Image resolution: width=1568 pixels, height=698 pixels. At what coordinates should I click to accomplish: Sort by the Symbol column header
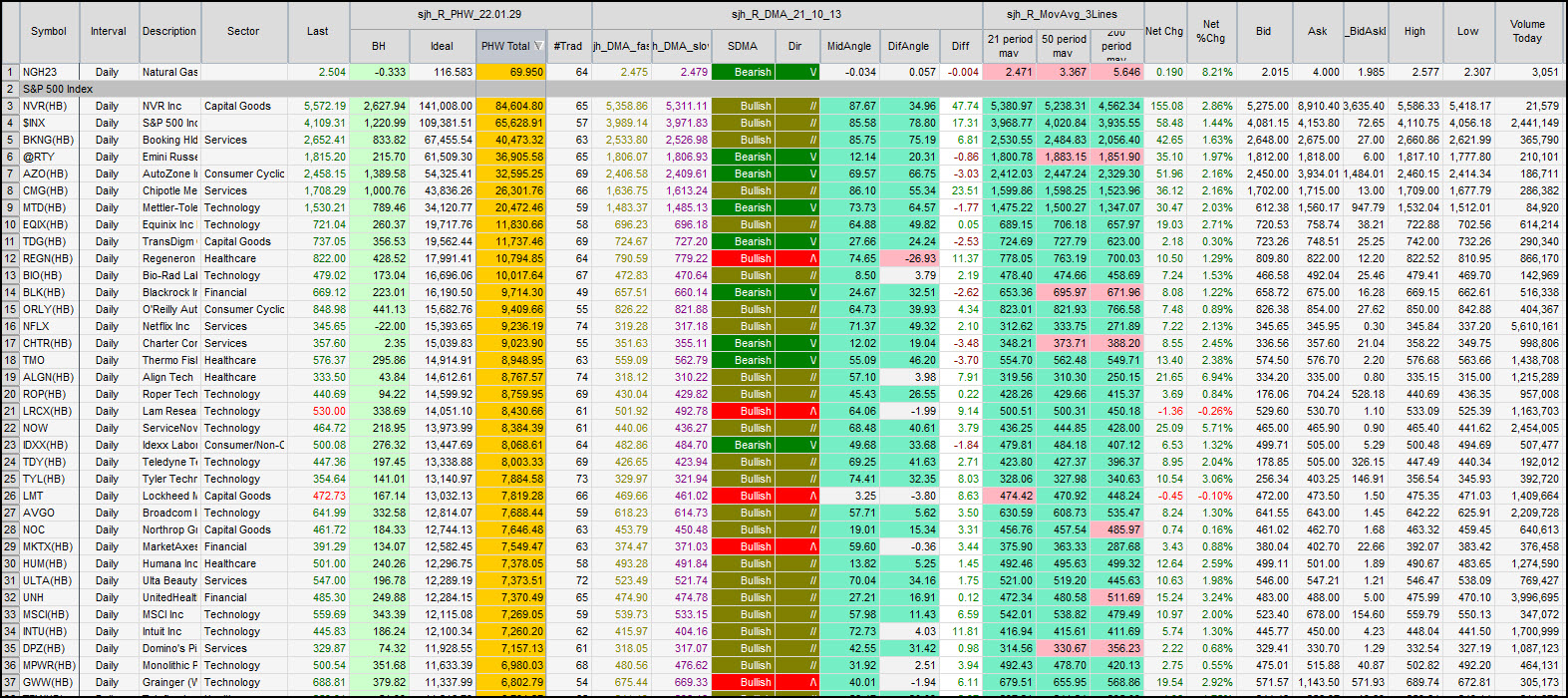[x=49, y=31]
